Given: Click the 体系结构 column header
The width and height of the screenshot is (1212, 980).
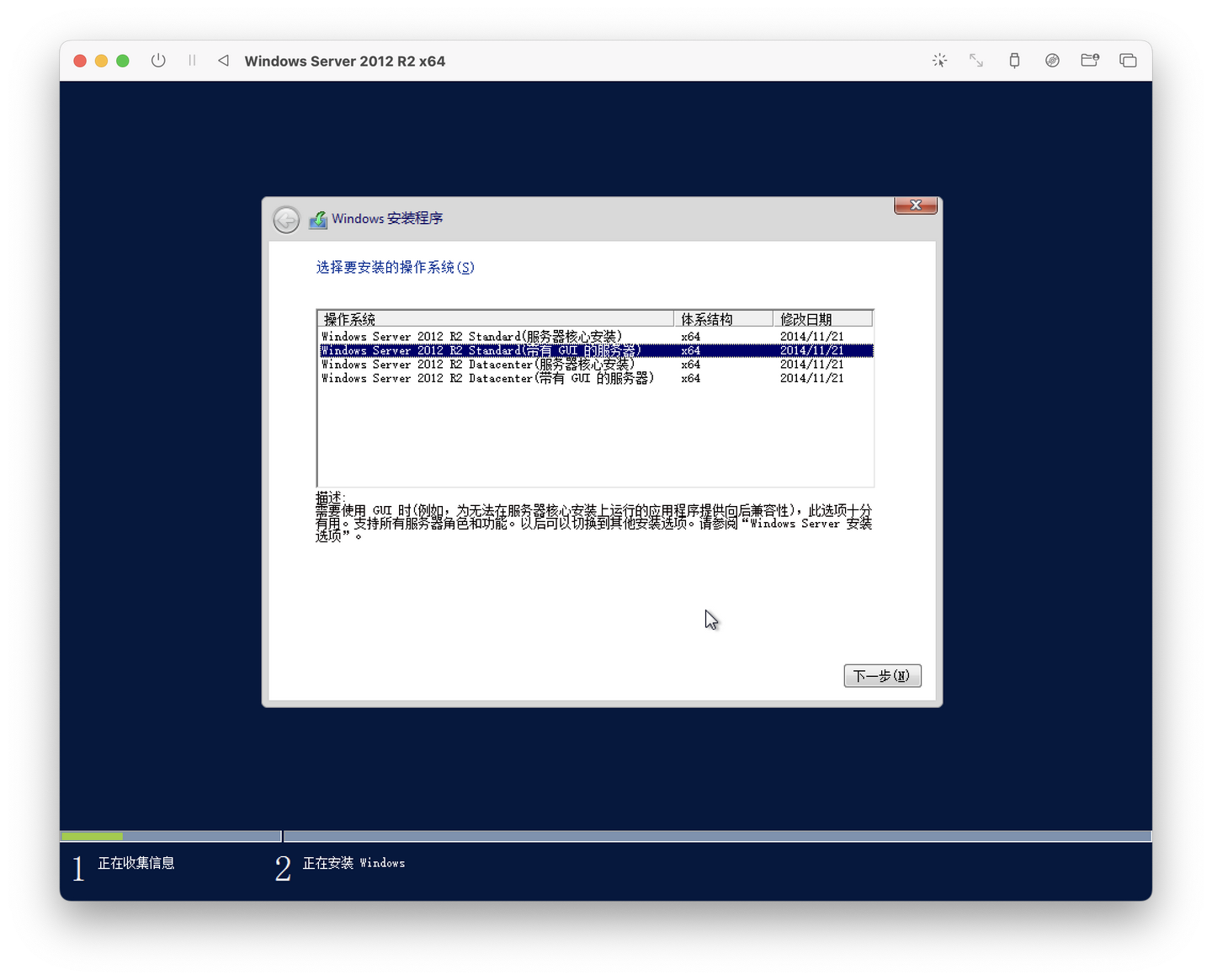Looking at the screenshot, I should pyautogui.click(x=723, y=319).
